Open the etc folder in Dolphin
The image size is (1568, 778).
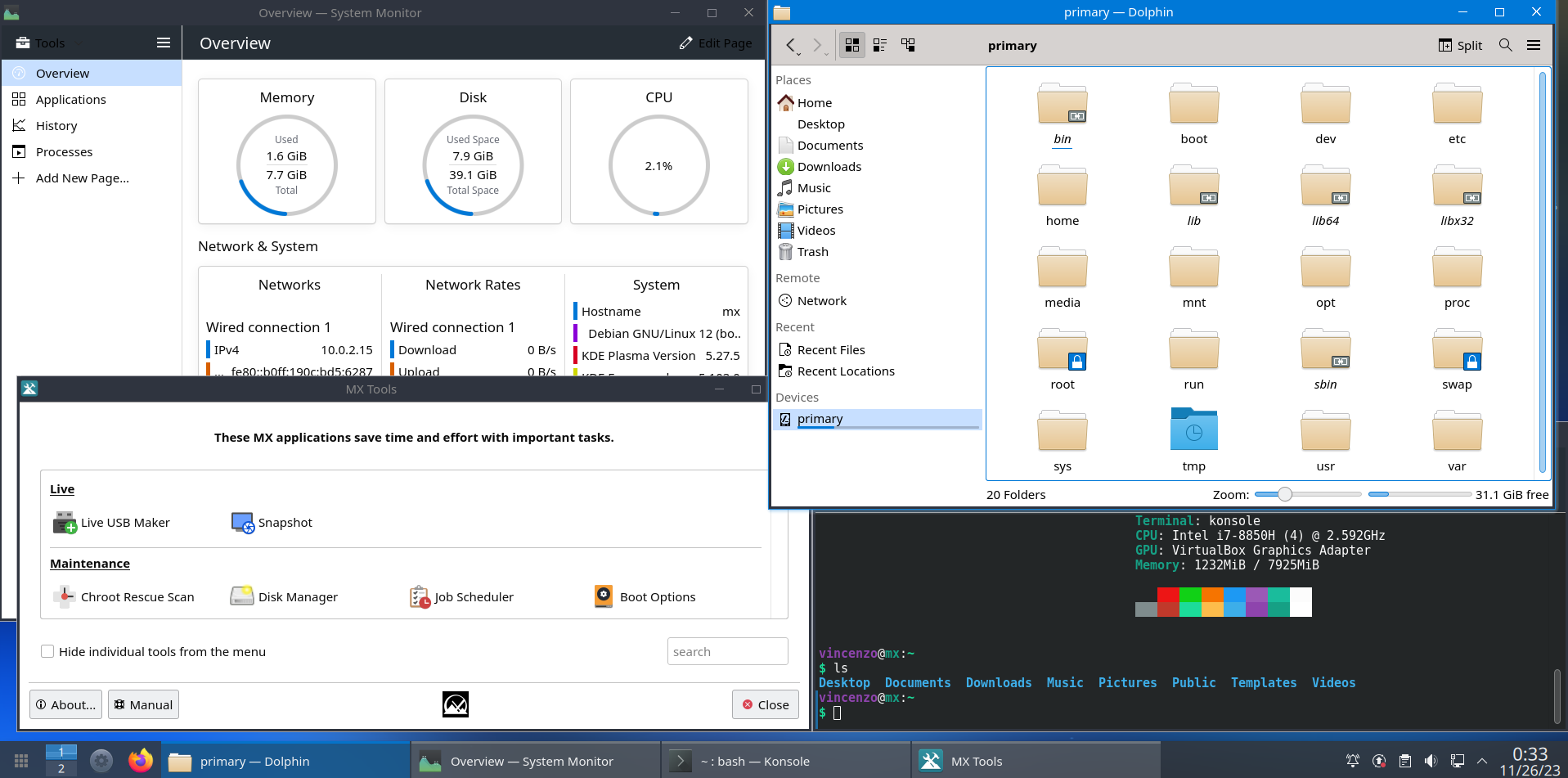pos(1457,112)
